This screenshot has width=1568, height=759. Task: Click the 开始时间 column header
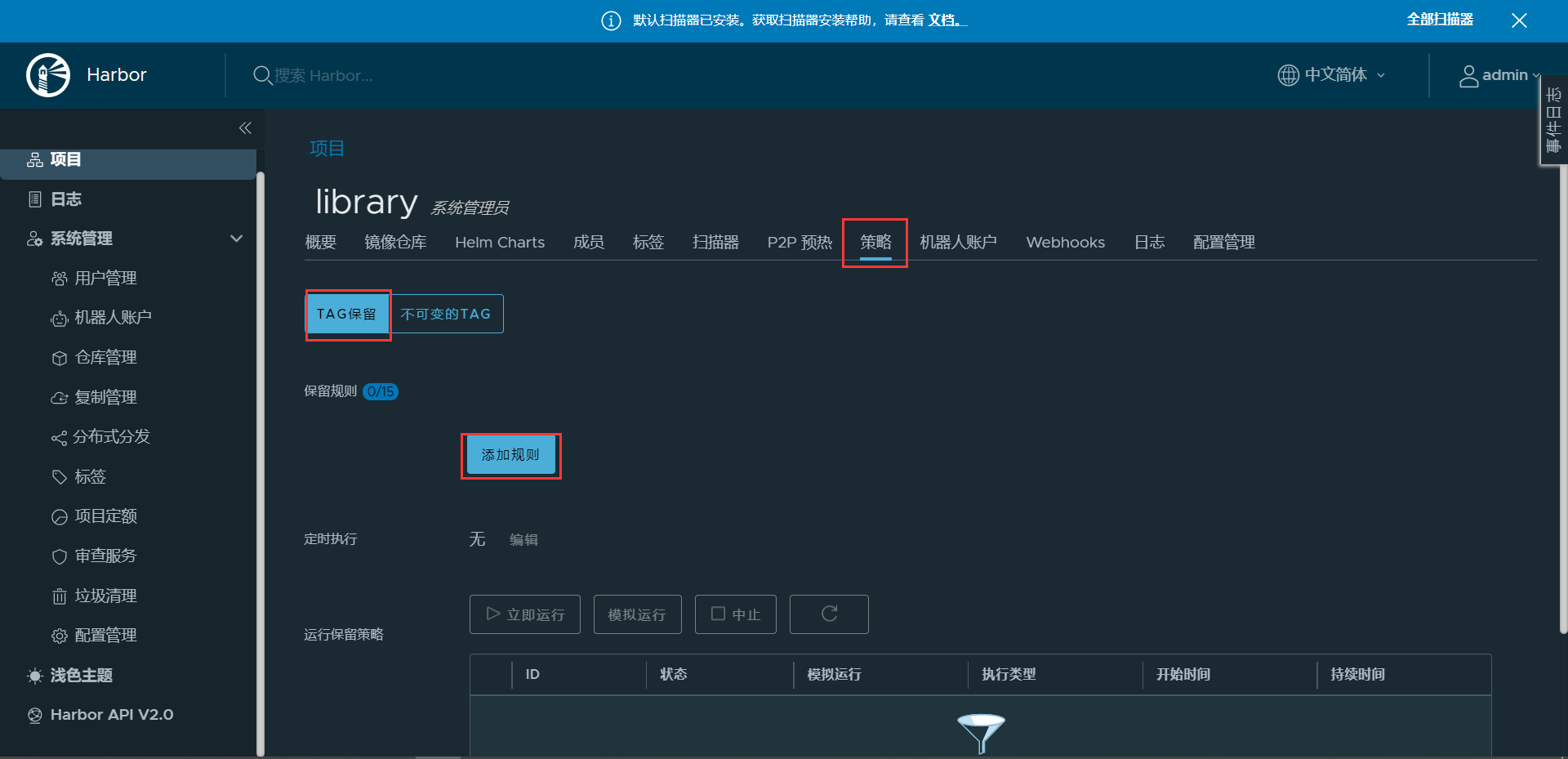1183,674
